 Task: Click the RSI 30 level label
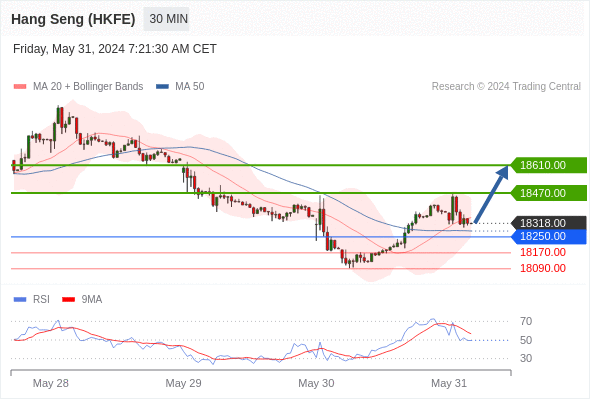click(526, 358)
